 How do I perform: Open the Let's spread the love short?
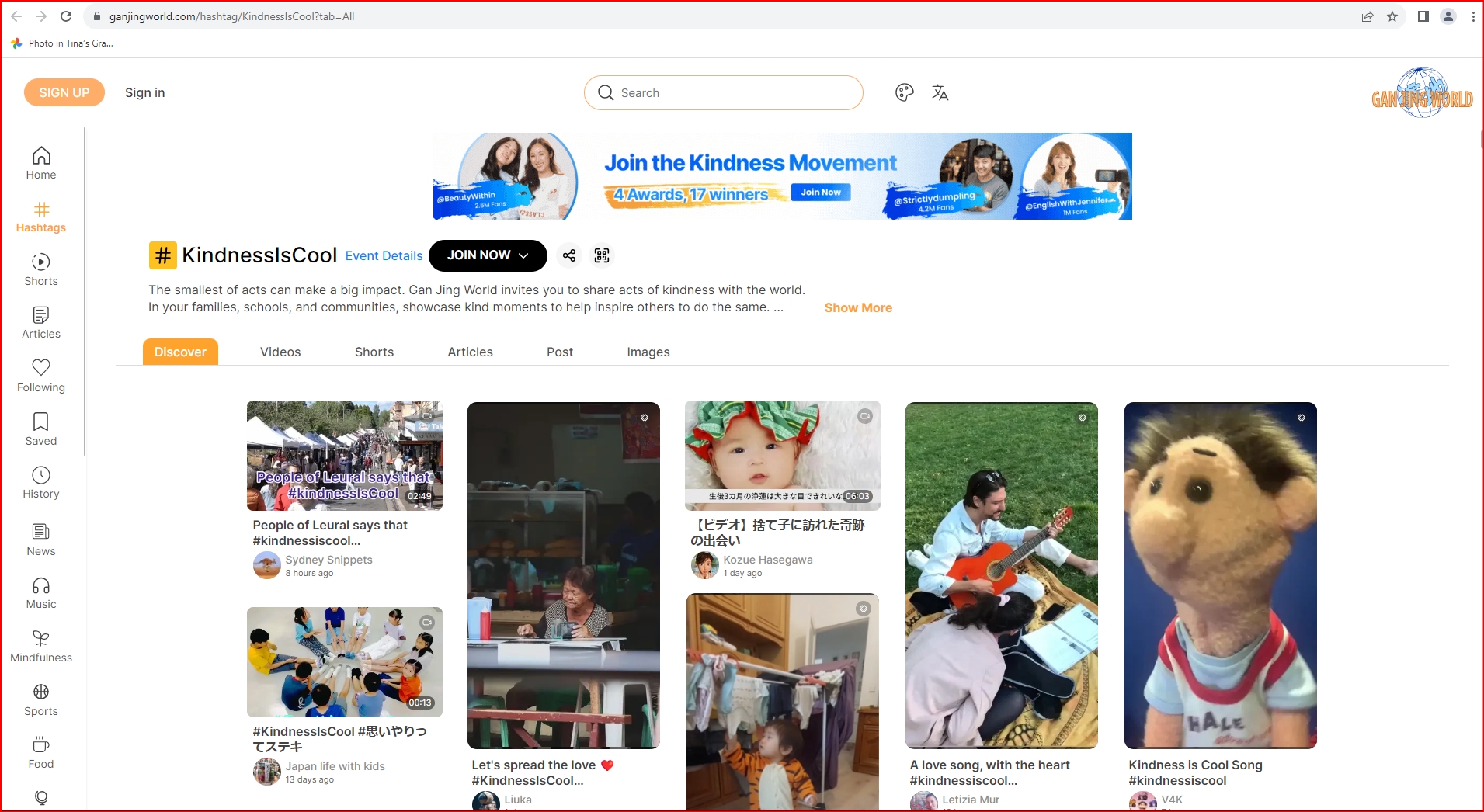[564, 575]
